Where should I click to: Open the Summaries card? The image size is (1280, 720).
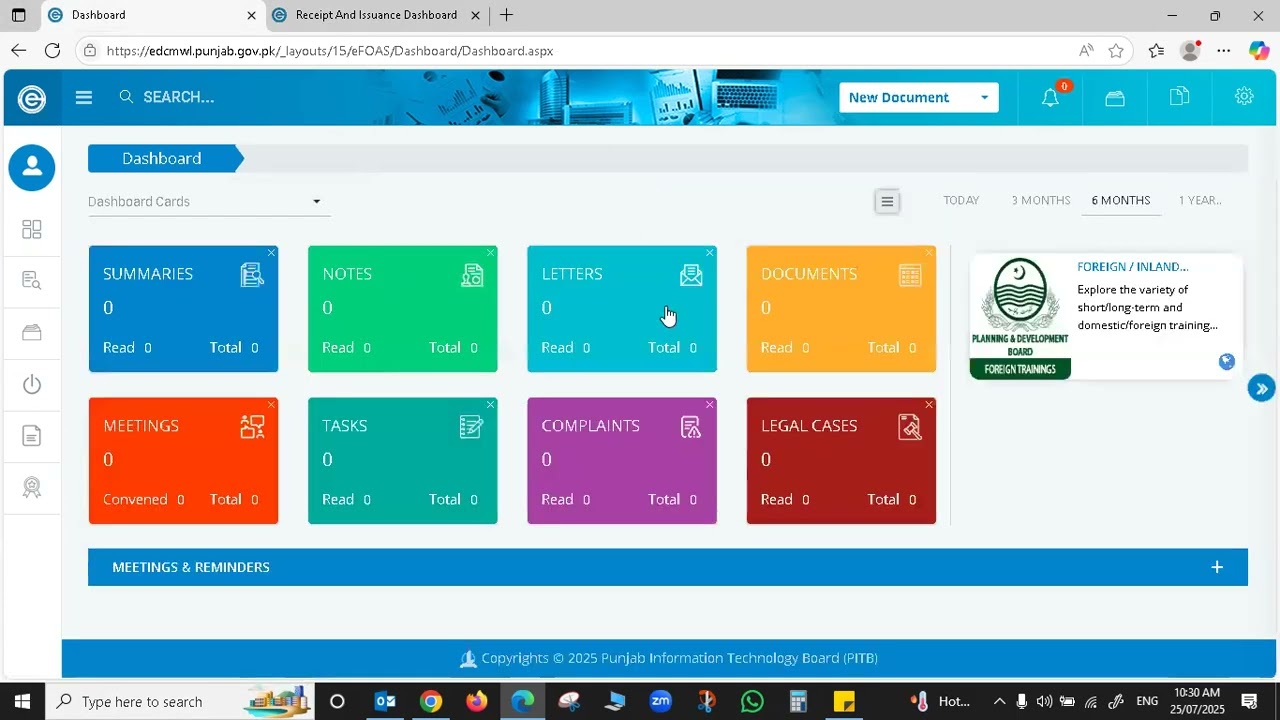pos(183,309)
